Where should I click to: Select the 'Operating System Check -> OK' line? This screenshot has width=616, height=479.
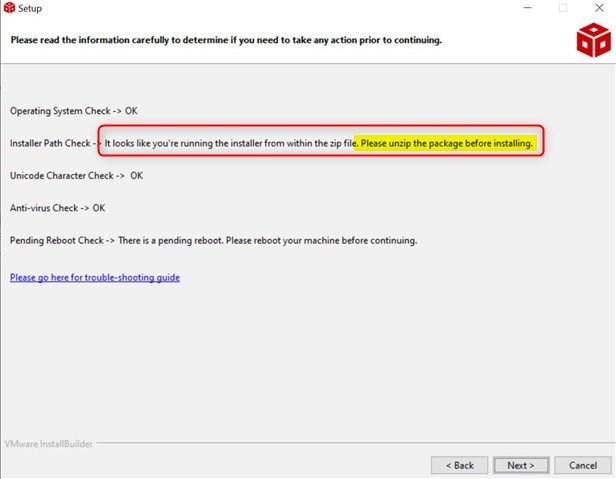[x=74, y=111]
